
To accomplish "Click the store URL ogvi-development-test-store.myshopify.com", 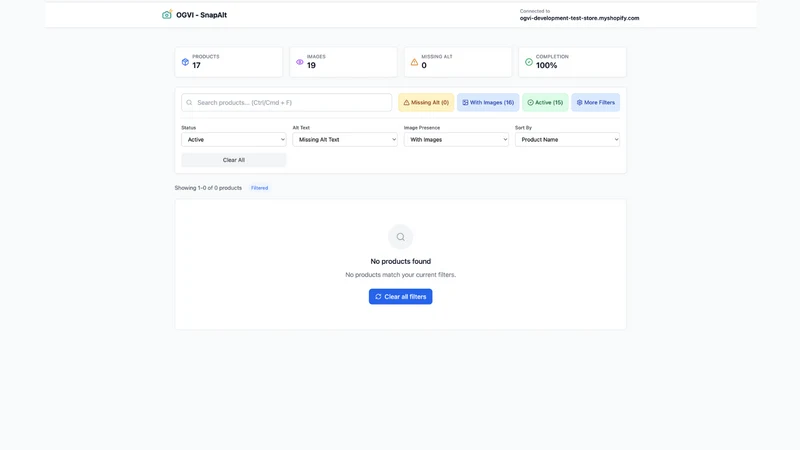I will coord(579,18).
